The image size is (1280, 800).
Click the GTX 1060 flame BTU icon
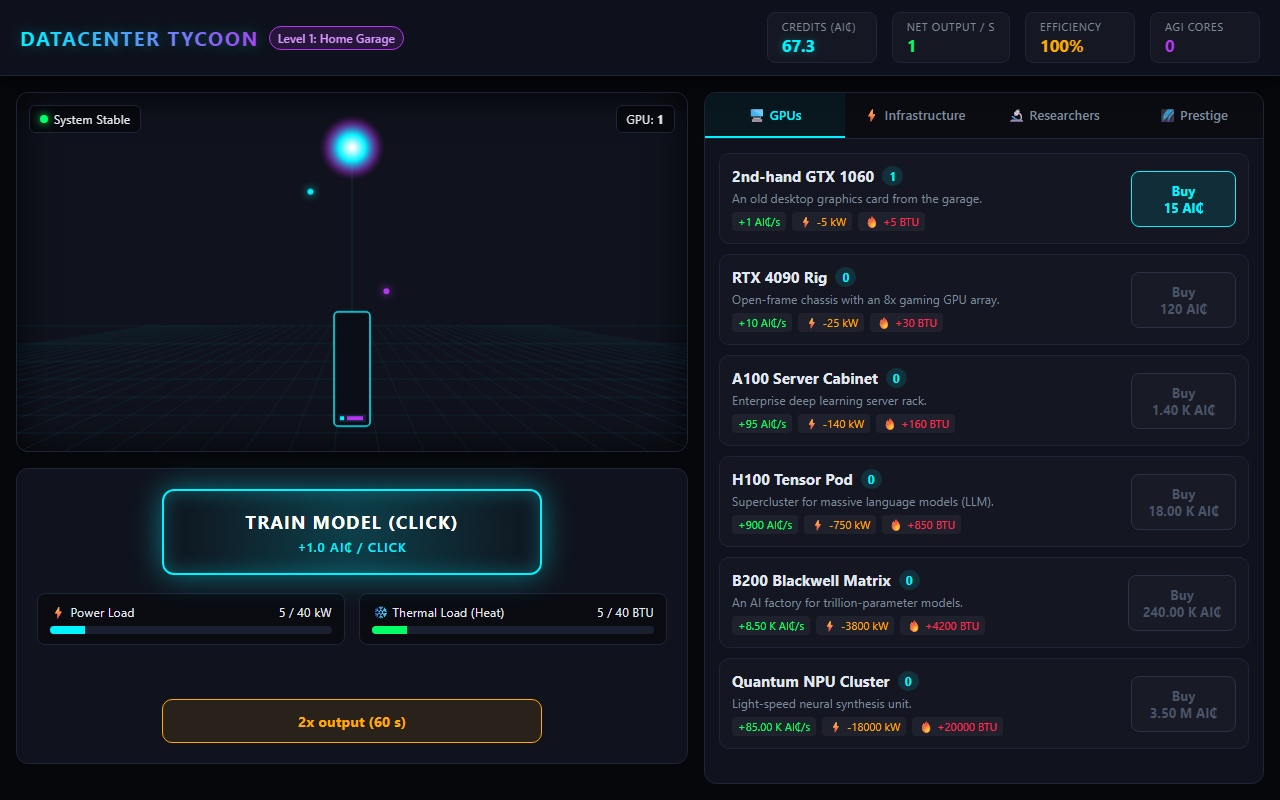coord(871,222)
